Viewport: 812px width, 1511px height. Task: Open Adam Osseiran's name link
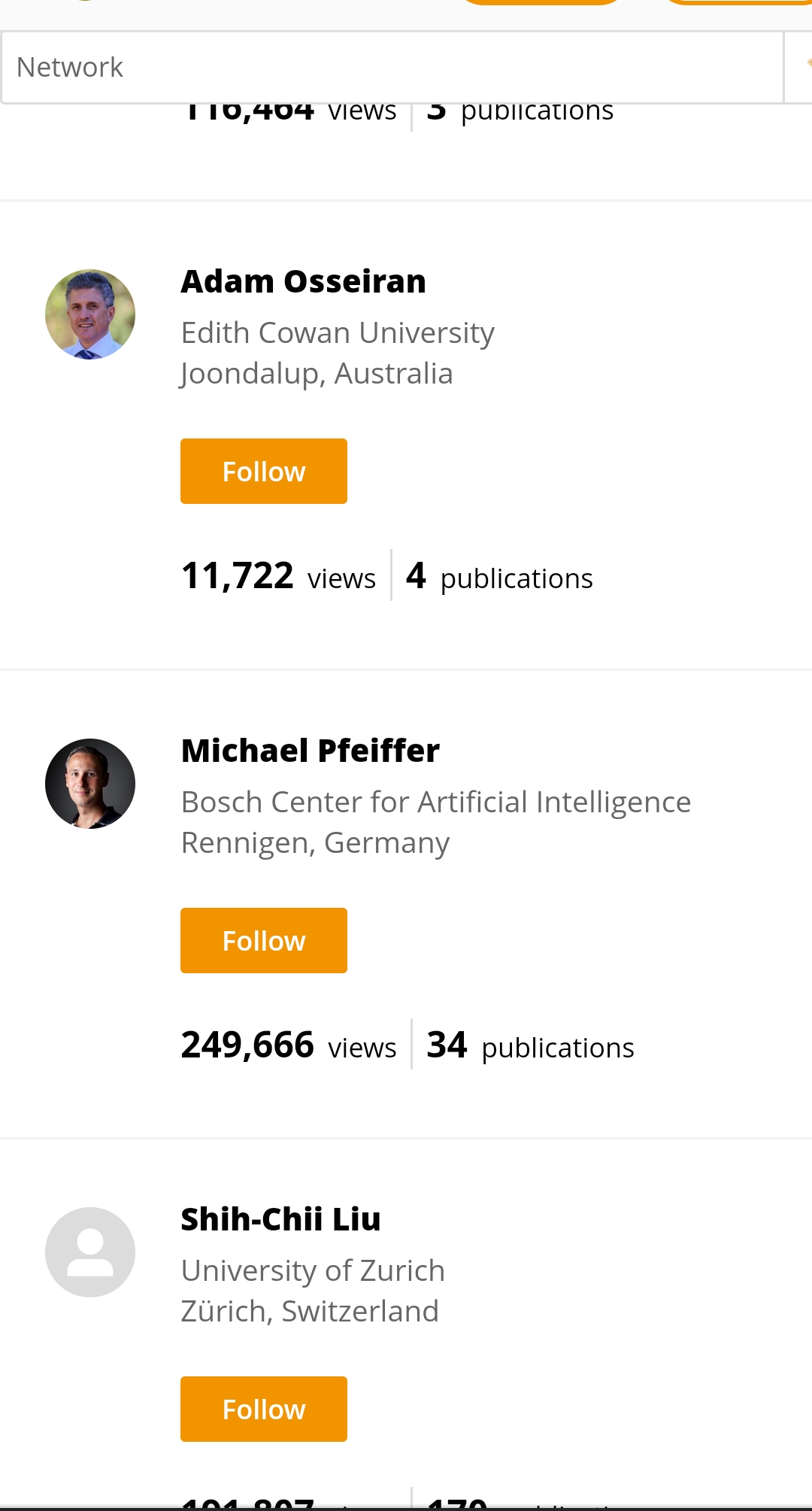(304, 282)
